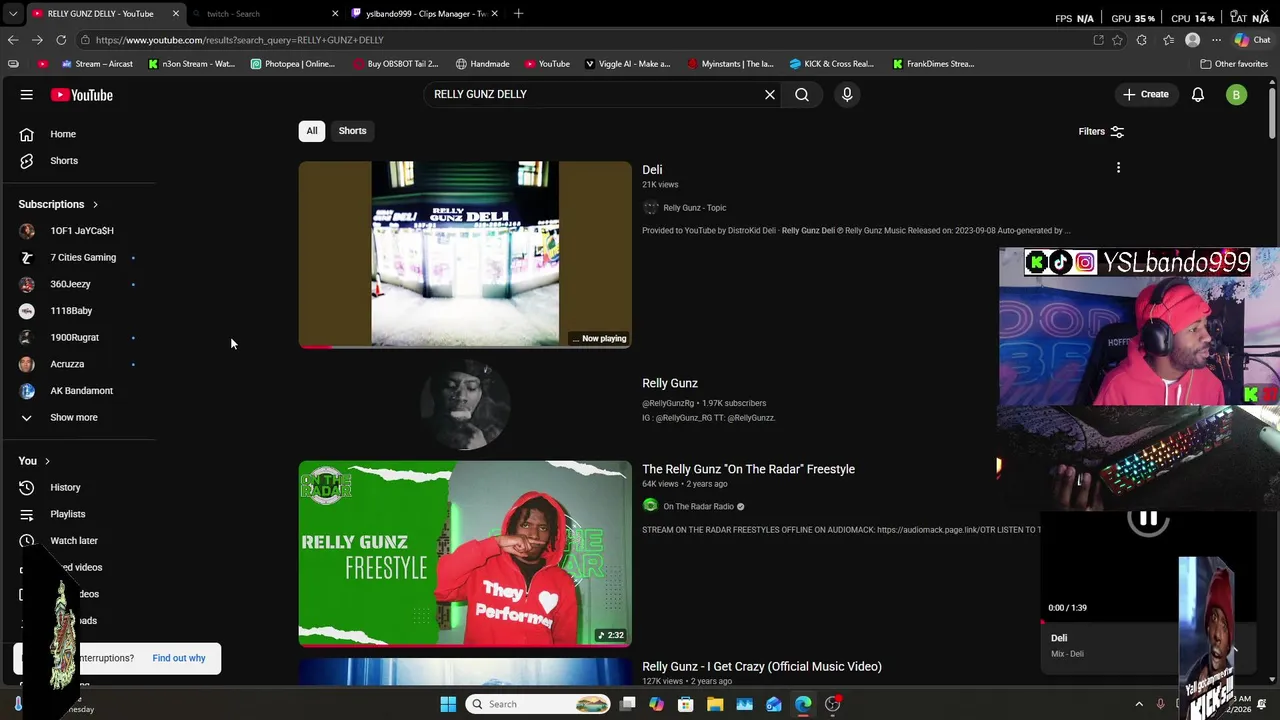Open the browser profile icon
The height and width of the screenshot is (720, 1280).
click(1192, 40)
